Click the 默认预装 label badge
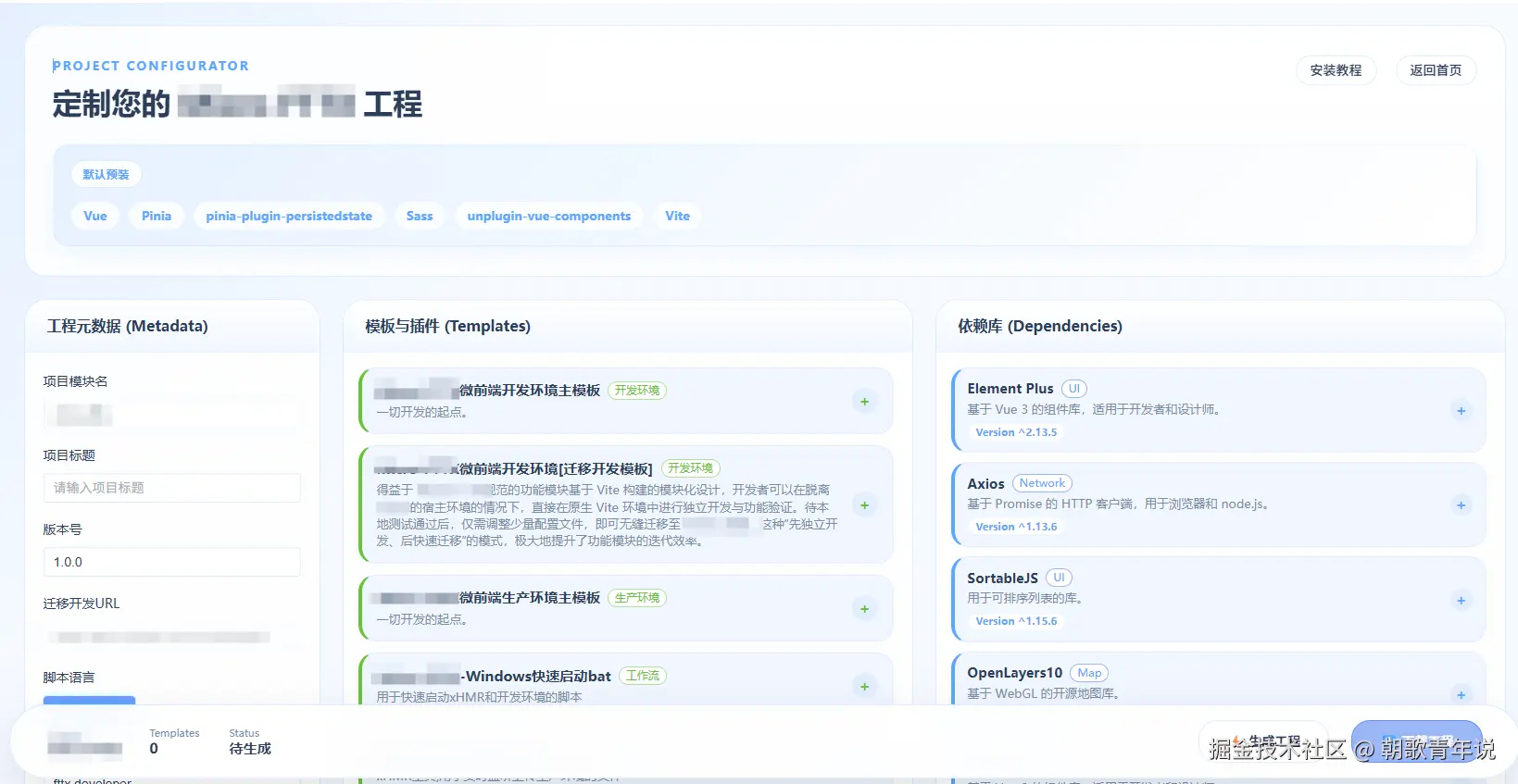The width and height of the screenshot is (1518, 784). click(x=107, y=174)
